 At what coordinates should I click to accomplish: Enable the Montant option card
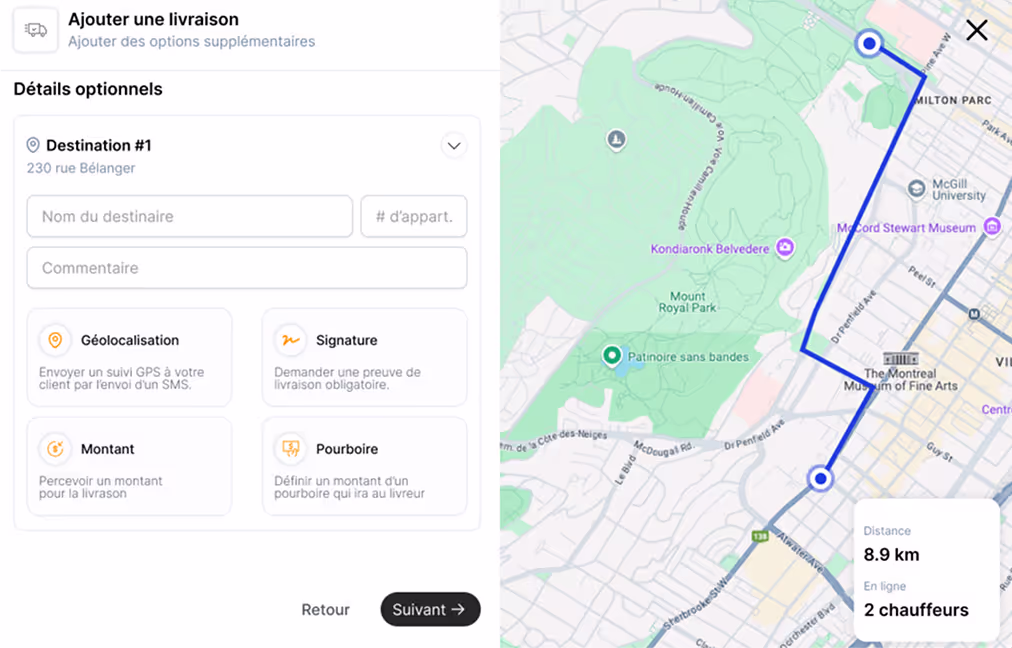pyautogui.click(x=129, y=467)
